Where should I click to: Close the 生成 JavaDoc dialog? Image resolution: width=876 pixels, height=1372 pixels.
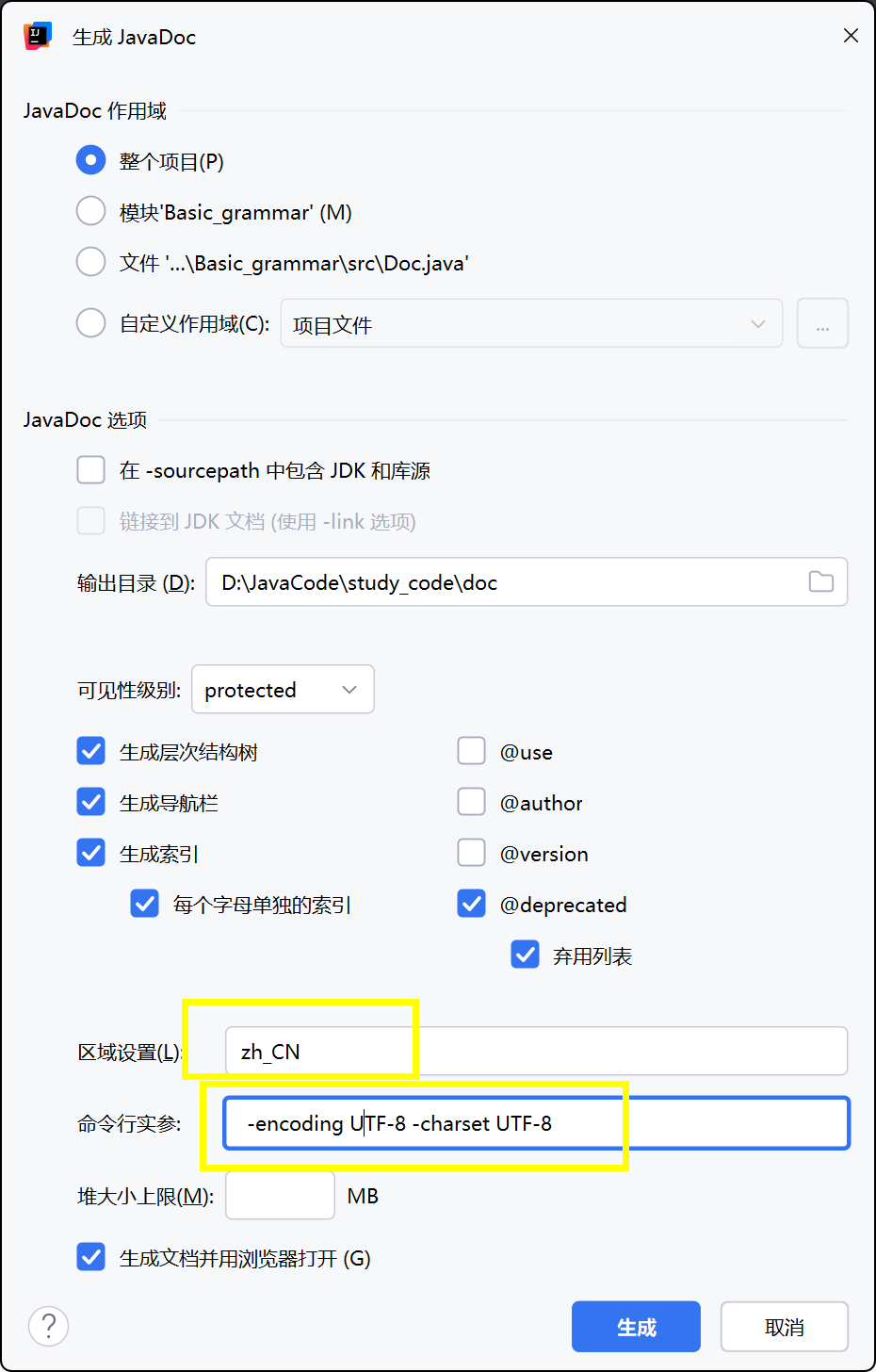point(851,36)
